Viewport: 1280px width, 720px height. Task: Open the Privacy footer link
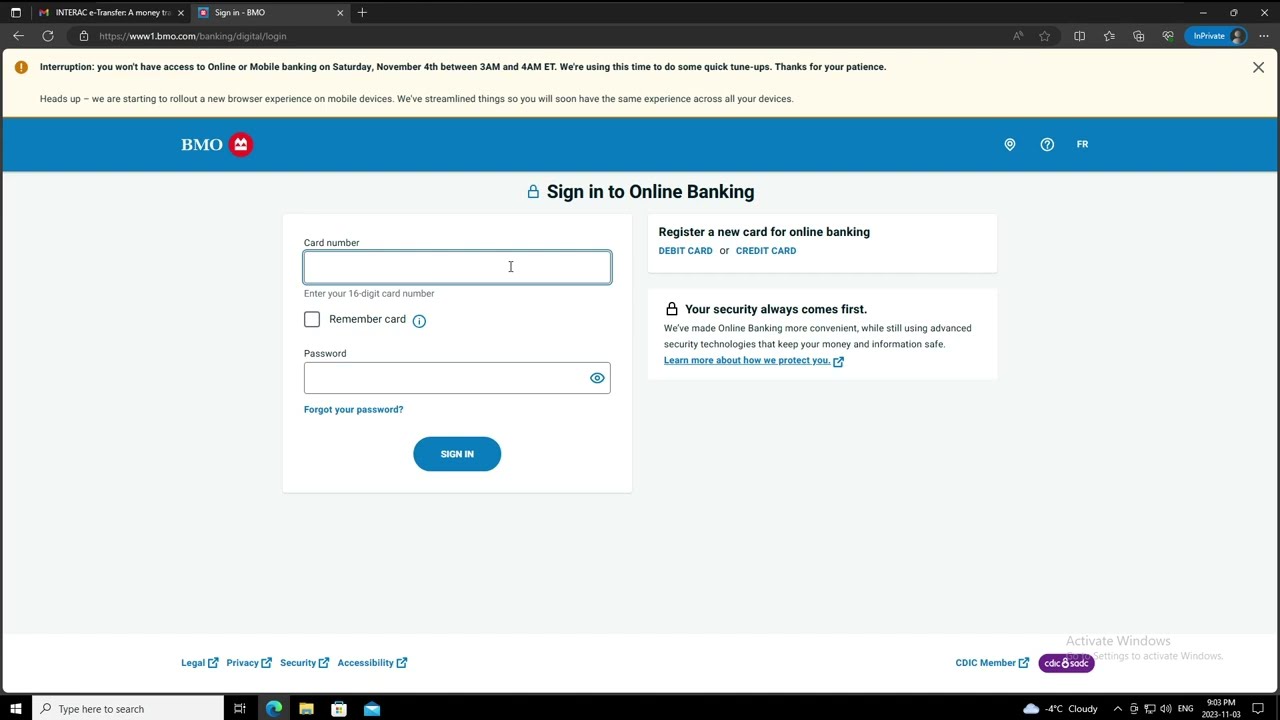point(249,663)
